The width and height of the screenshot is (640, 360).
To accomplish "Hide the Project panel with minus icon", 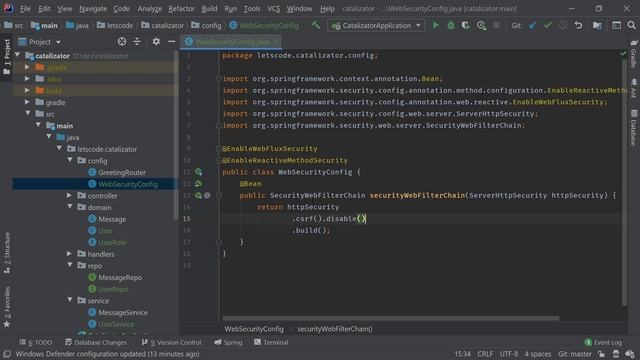I will [x=171, y=42].
